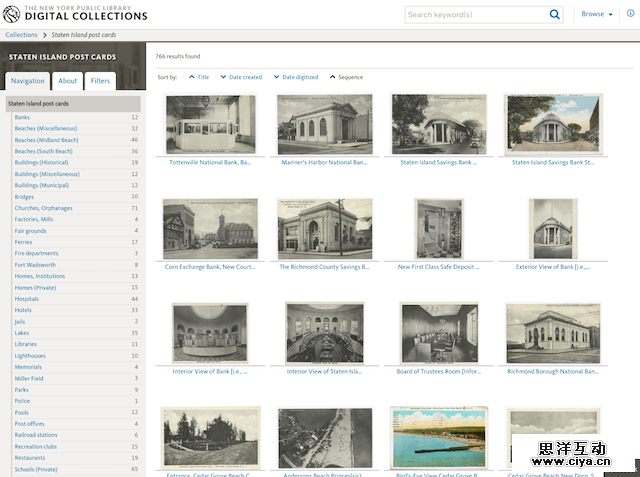
Task: Open Tottenville National Bank postcard thumbnail
Action: click(x=210, y=124)
